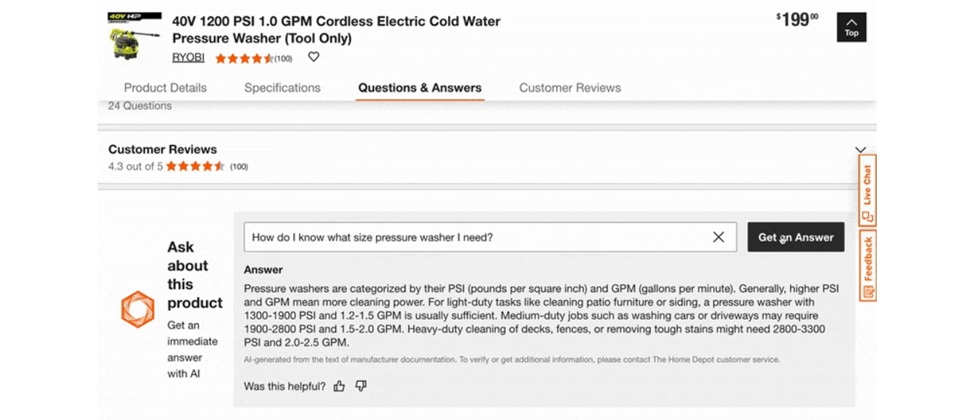Open the Feedback side tab
The image size is (960, 420).
click(867, 266)
